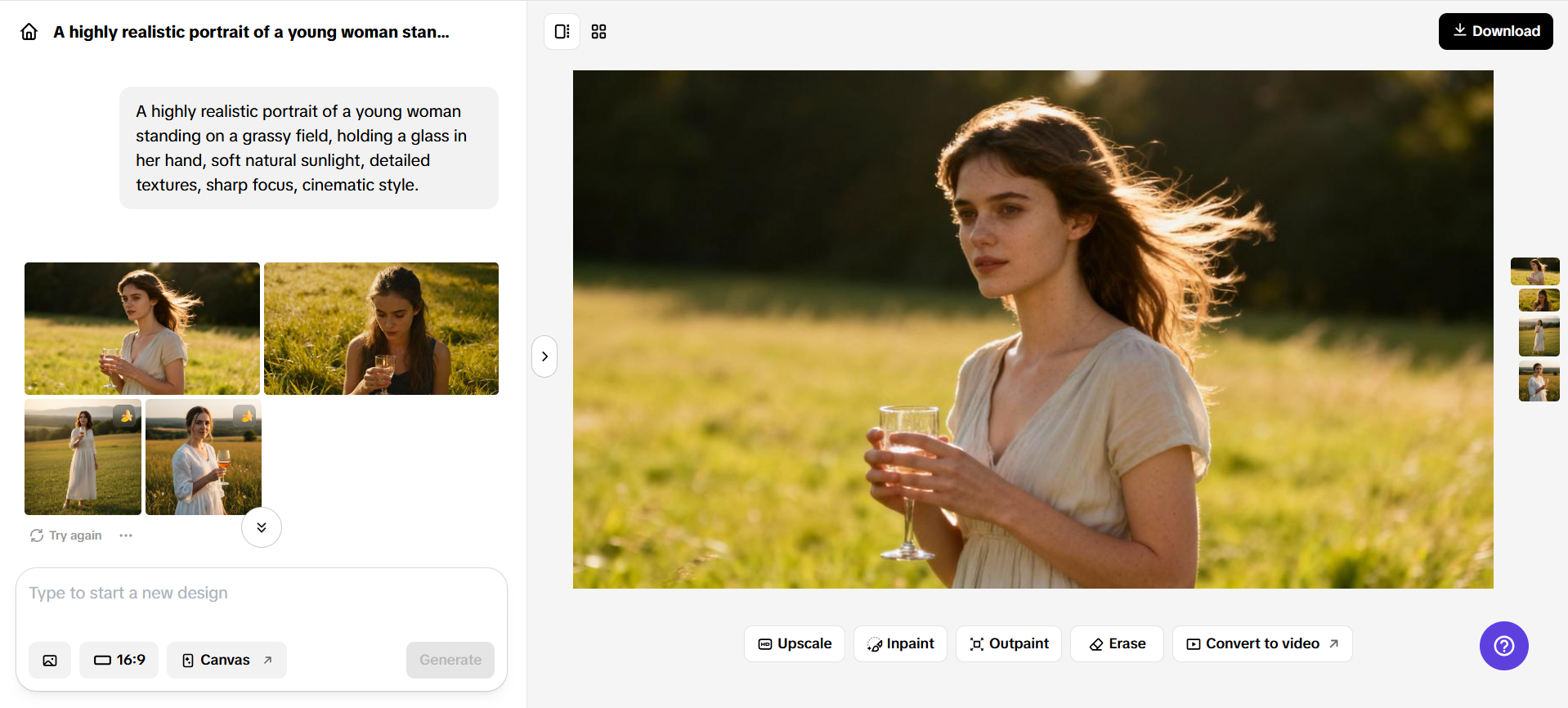
Task: Open the Canvas option
Action: [x=226, y=661]
